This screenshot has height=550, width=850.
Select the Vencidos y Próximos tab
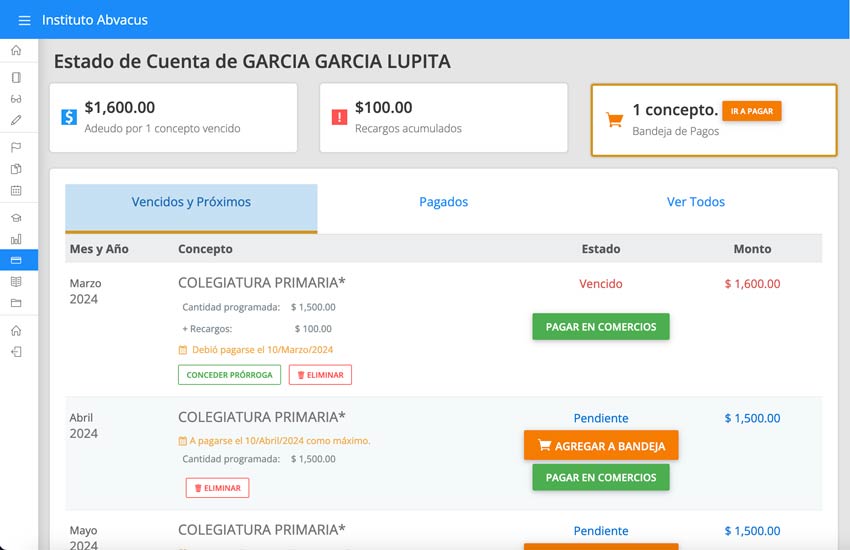191,202
